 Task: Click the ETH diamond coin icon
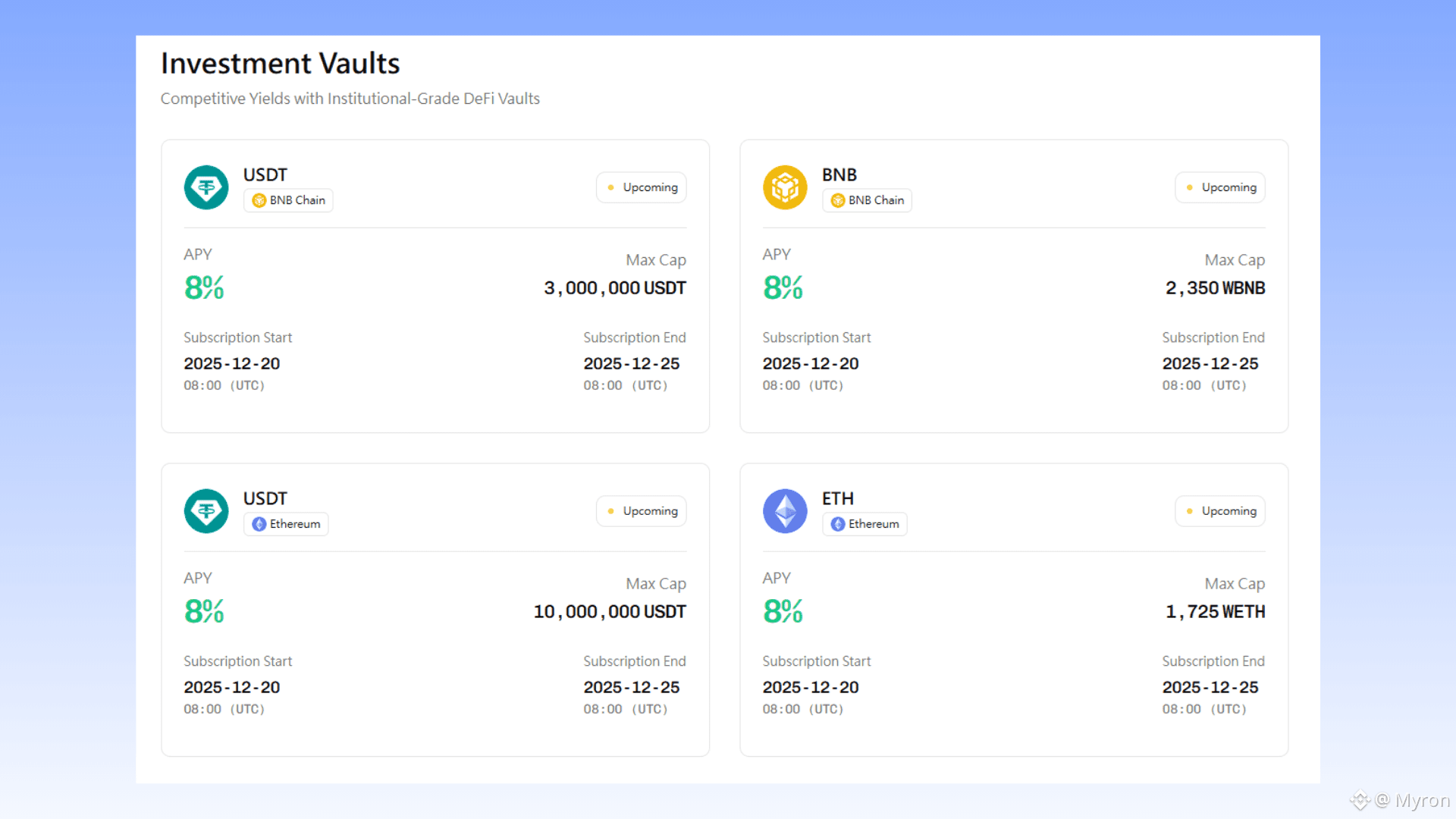[785, 511]
